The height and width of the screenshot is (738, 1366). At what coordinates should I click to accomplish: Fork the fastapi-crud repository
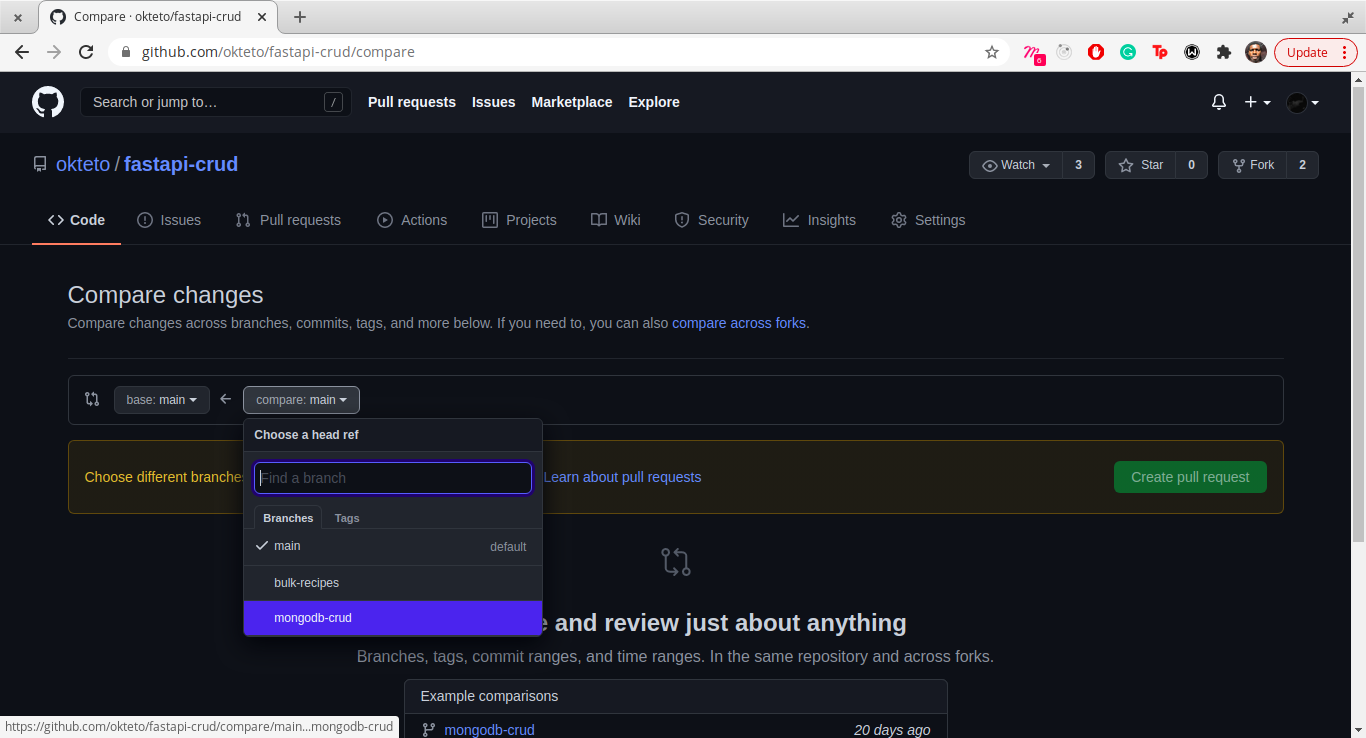click(1253, 165)
